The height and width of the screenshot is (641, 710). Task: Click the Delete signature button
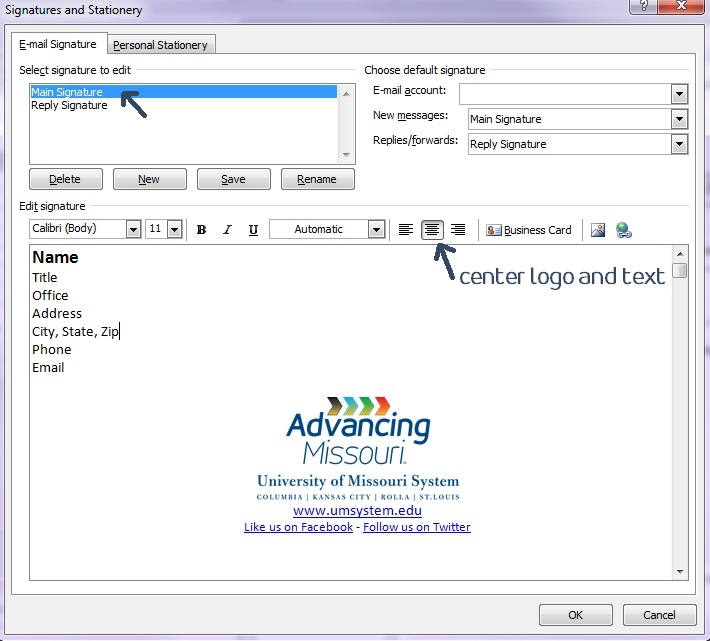click(66, 179)
